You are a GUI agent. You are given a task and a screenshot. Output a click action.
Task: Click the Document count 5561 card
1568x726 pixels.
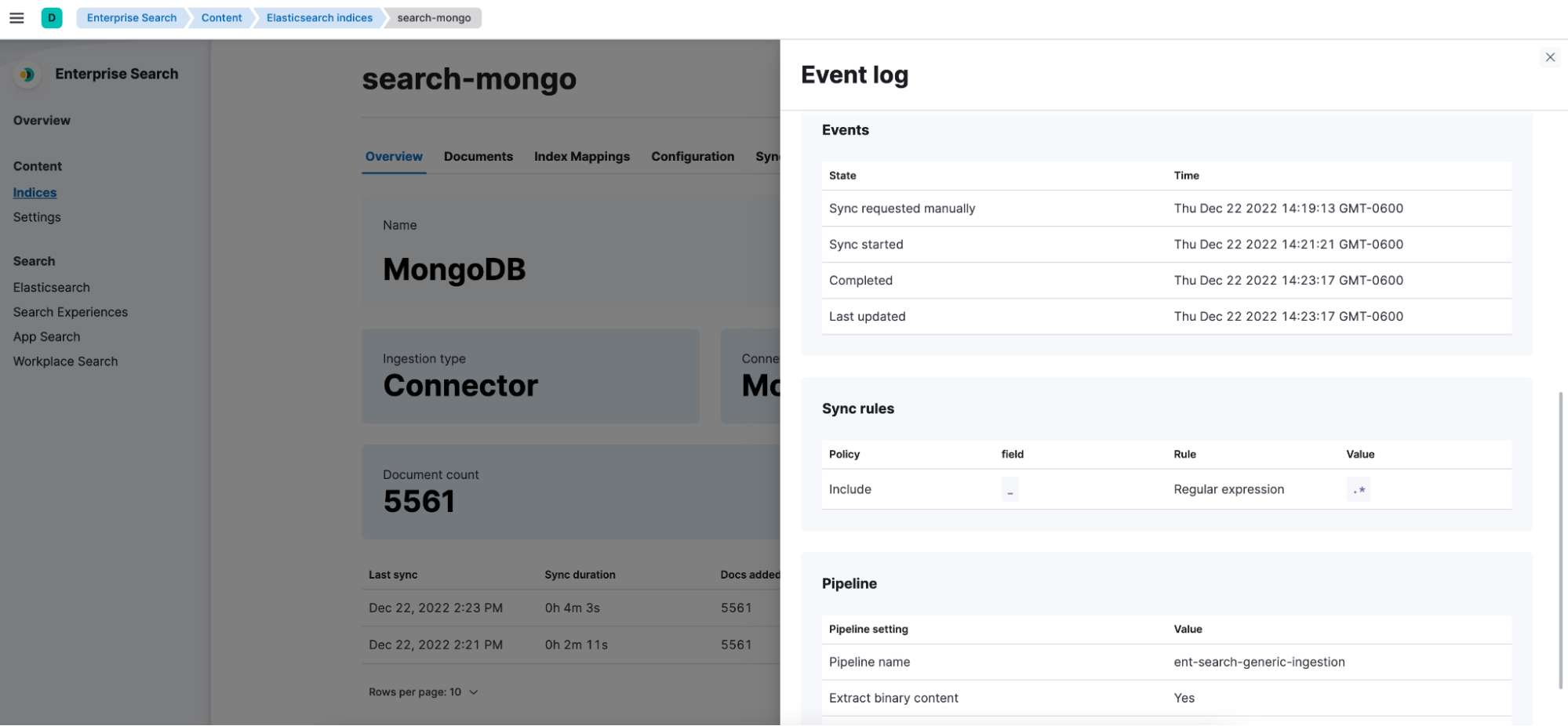click(x=571, y=492)
